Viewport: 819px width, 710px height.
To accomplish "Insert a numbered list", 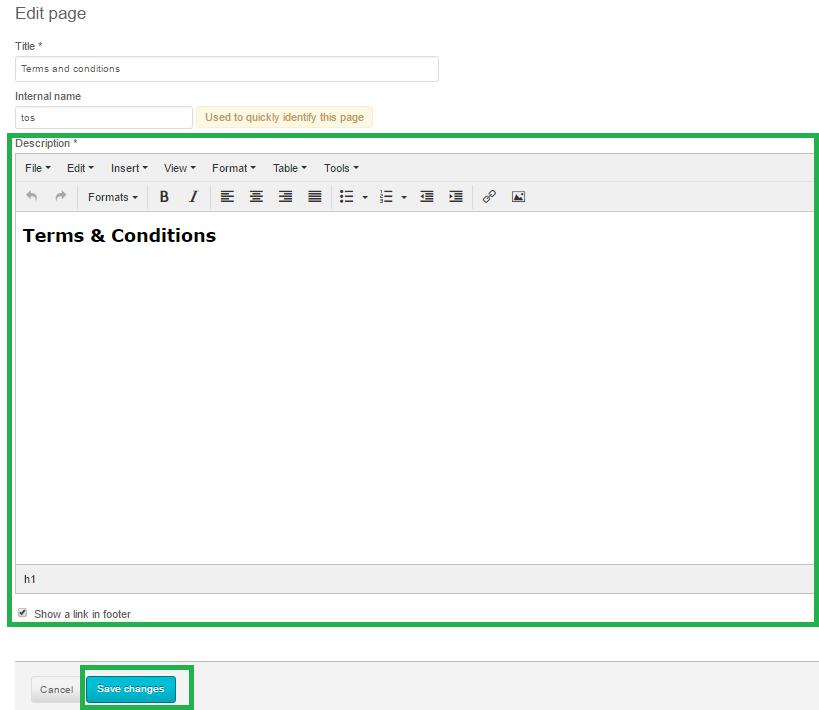I will (386, 196).
